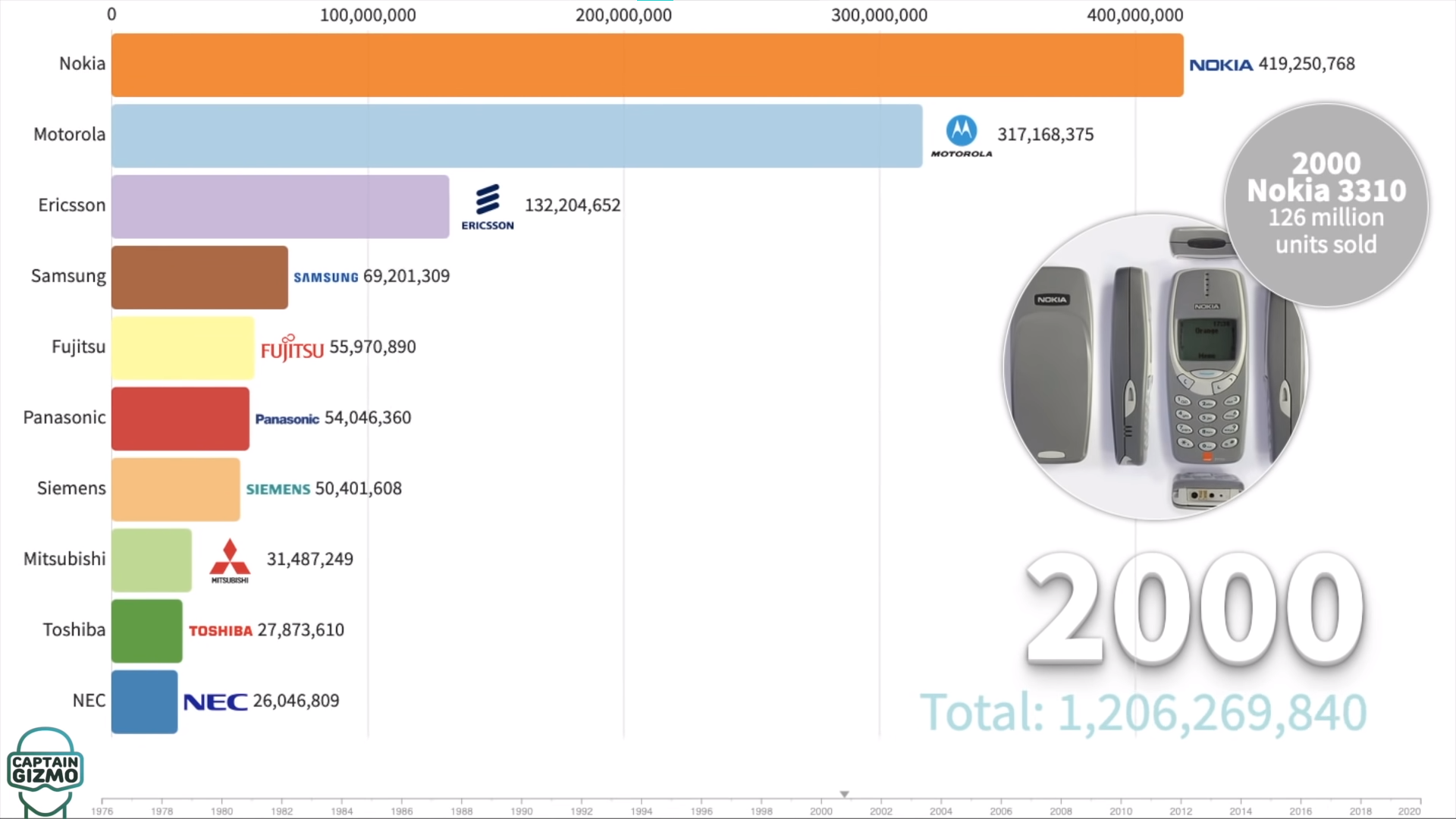Image resolution: width=1456 pixels, height=819 pixels.
Task: Click the Panasonic logo
Action: coord(287,419)
